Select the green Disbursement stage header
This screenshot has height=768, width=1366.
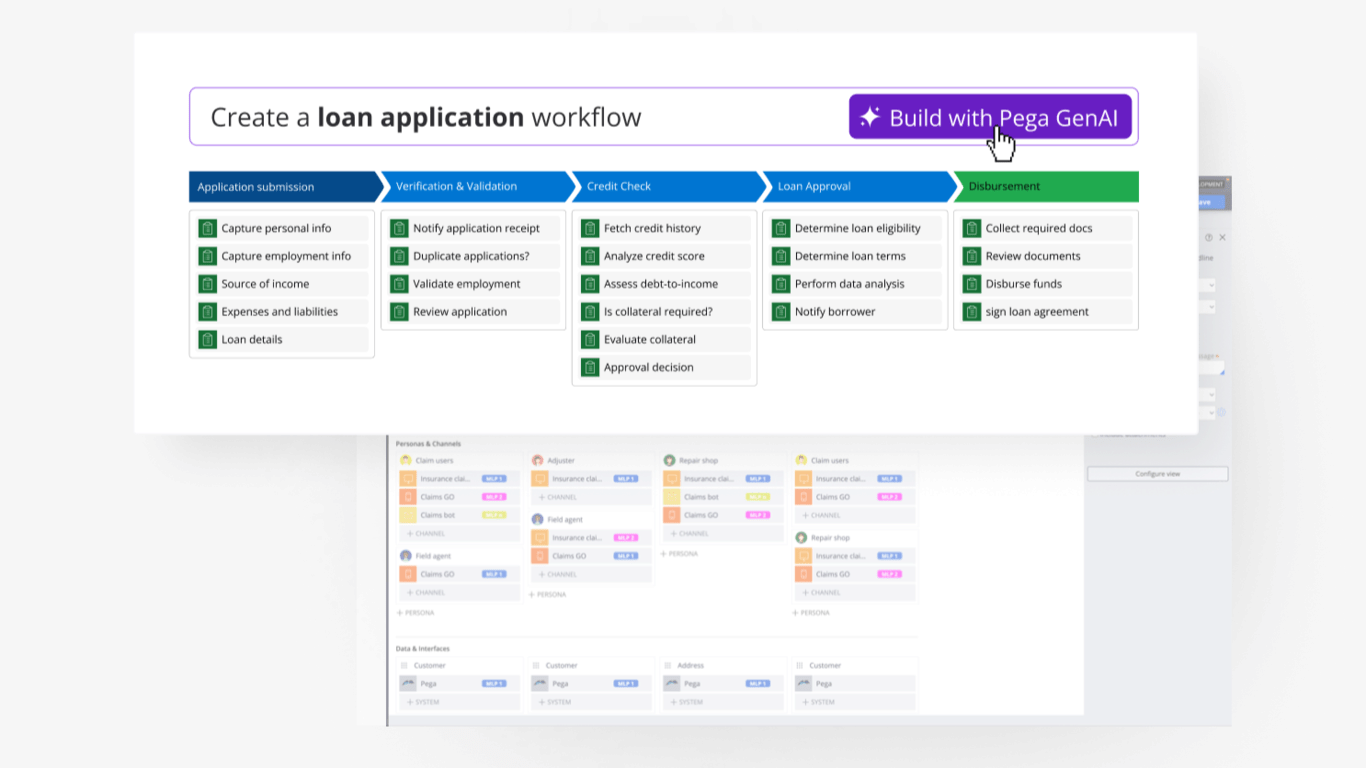[1045, 187]
